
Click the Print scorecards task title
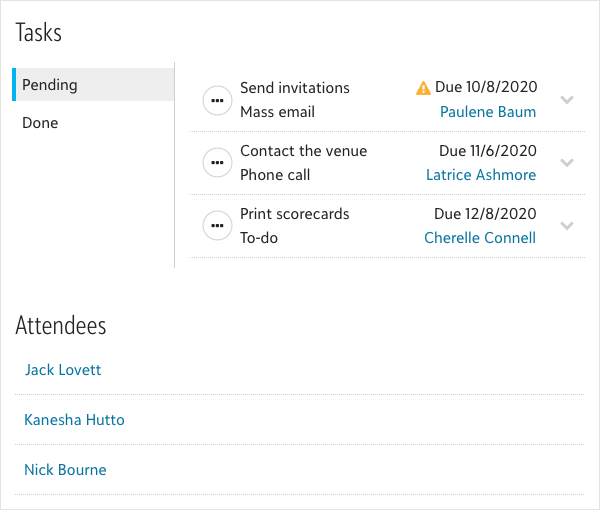pos(295,214)
